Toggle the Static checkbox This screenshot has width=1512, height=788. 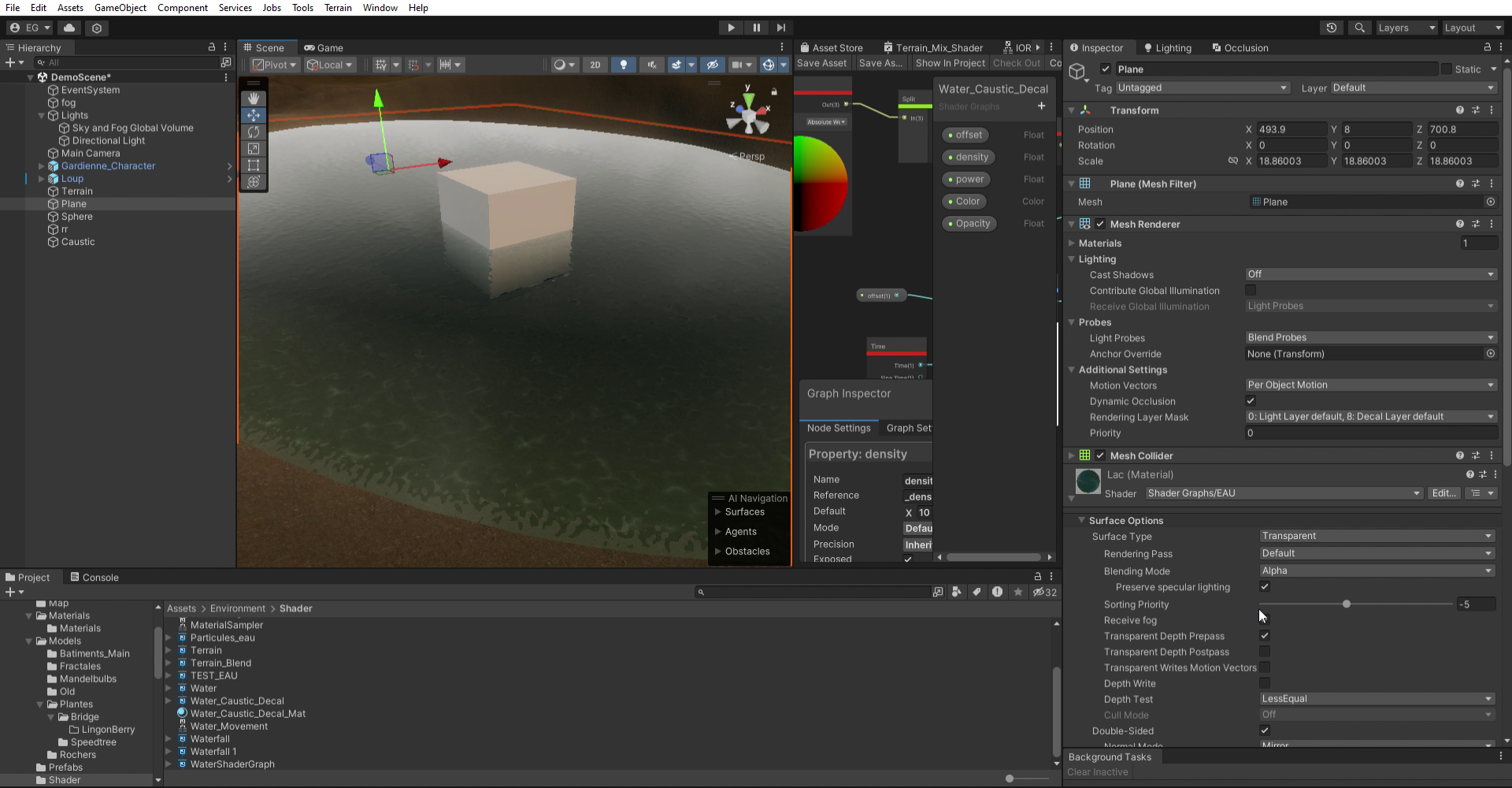1446,69
